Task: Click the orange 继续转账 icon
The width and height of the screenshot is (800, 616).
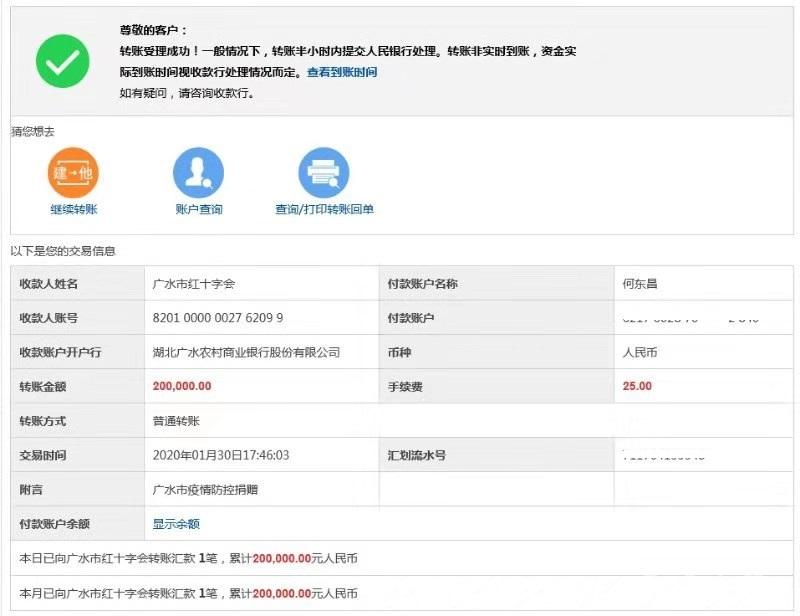Action: [74, 172]
